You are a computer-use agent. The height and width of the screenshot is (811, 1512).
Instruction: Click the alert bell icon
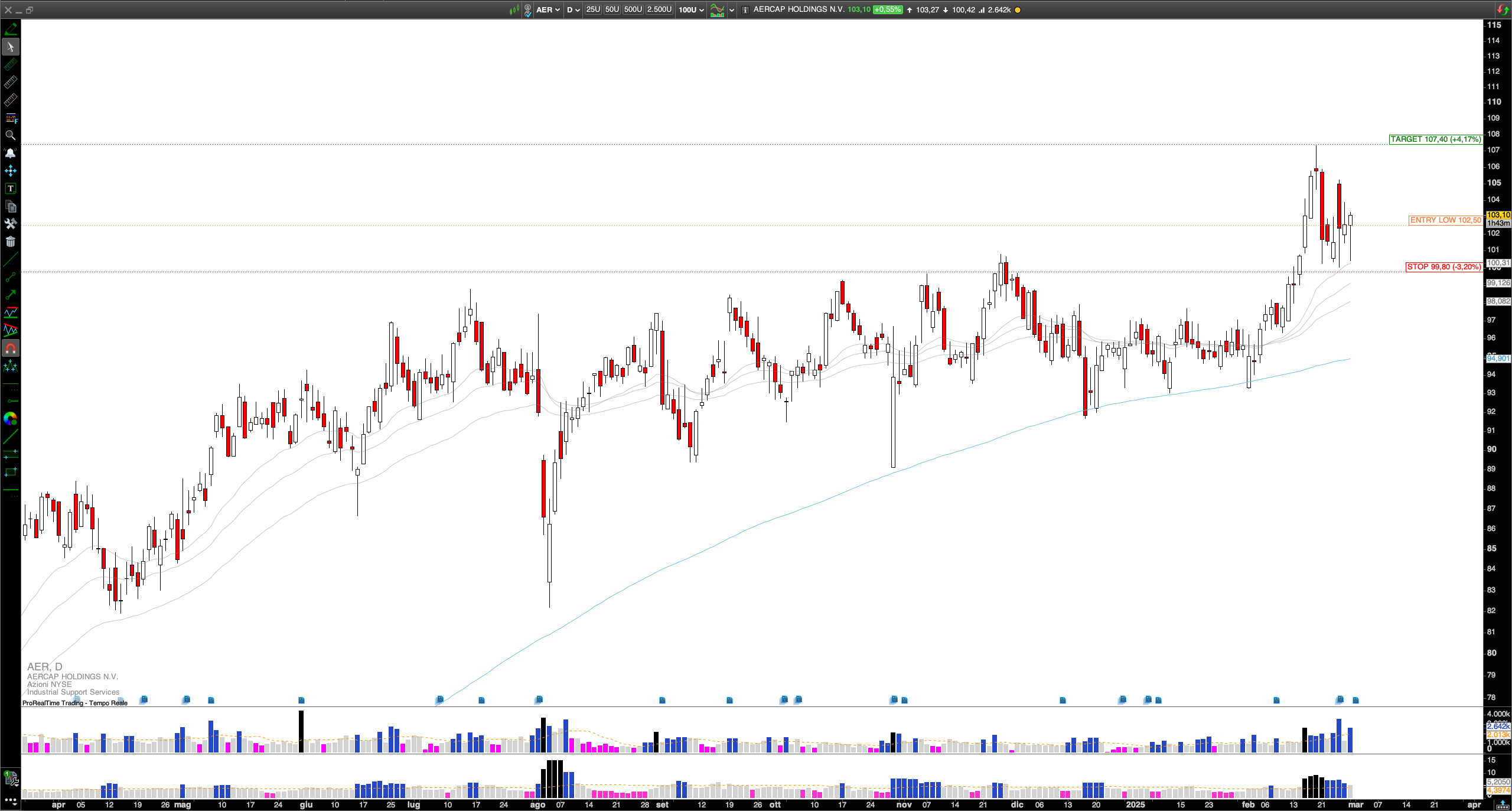[10, 153]
